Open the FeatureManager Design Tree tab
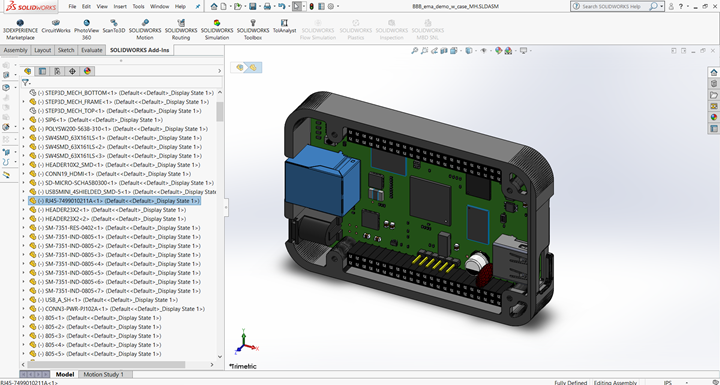Screen dimensions: 720x385 point(28,71)
